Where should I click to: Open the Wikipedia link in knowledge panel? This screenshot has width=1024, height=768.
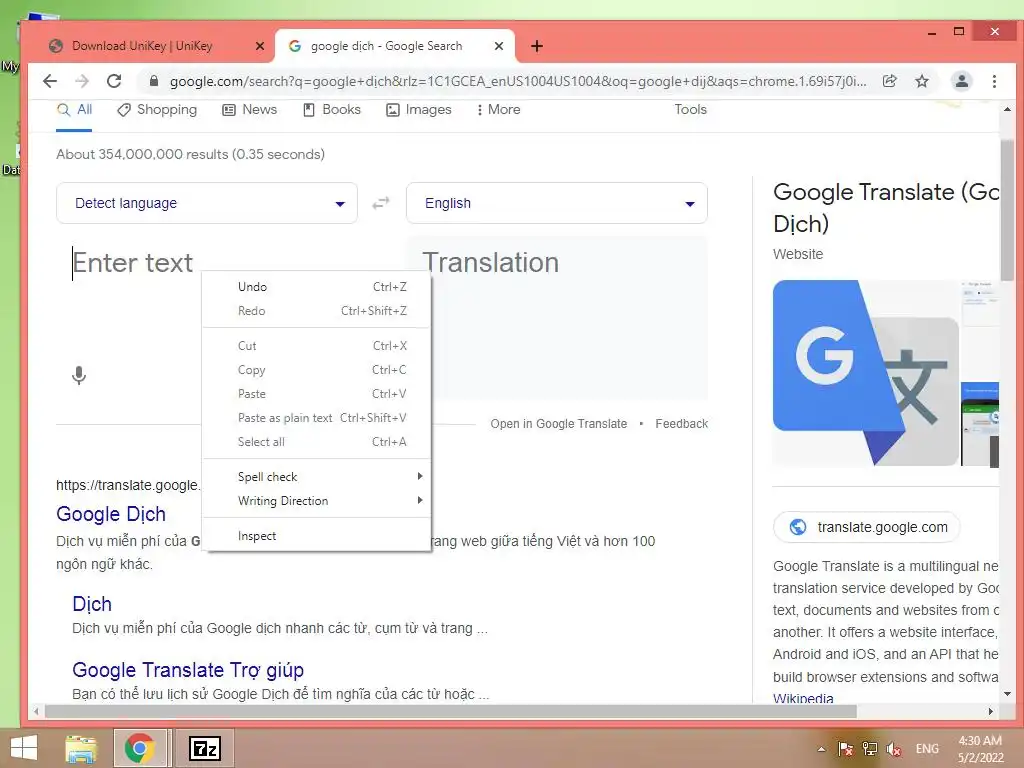(803, 698)
